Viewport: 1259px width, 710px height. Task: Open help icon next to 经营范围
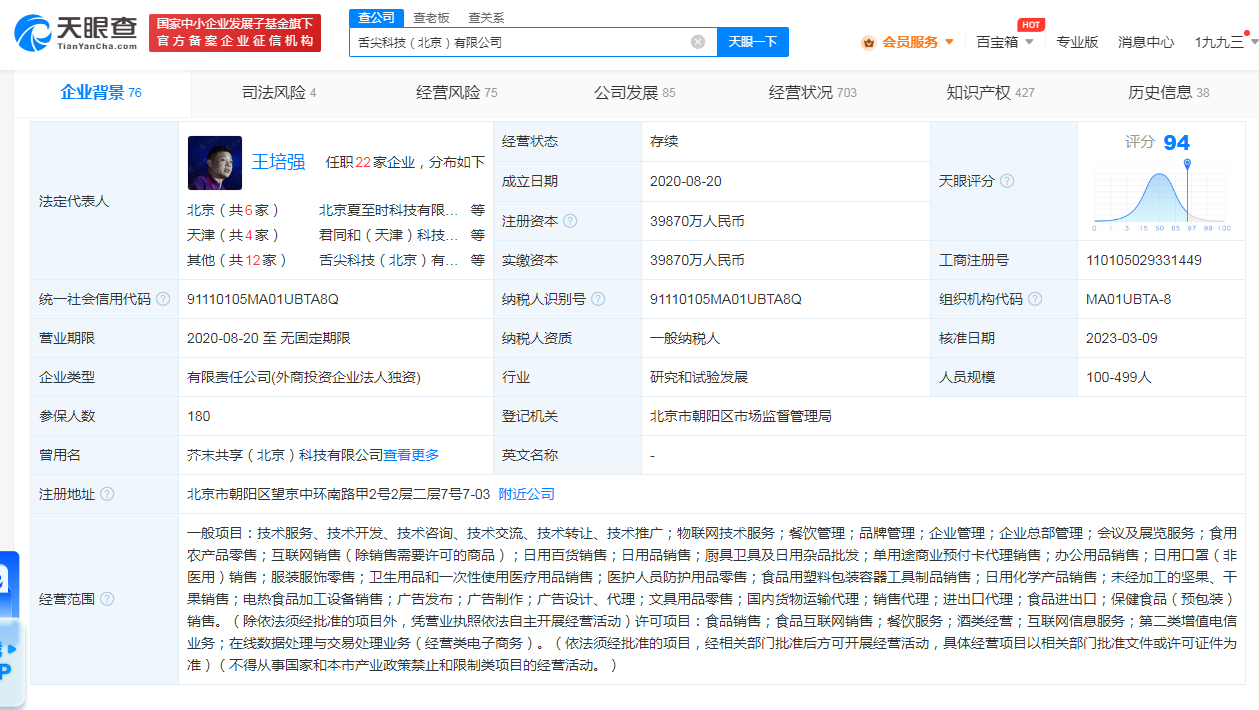(x=107, y=599)
